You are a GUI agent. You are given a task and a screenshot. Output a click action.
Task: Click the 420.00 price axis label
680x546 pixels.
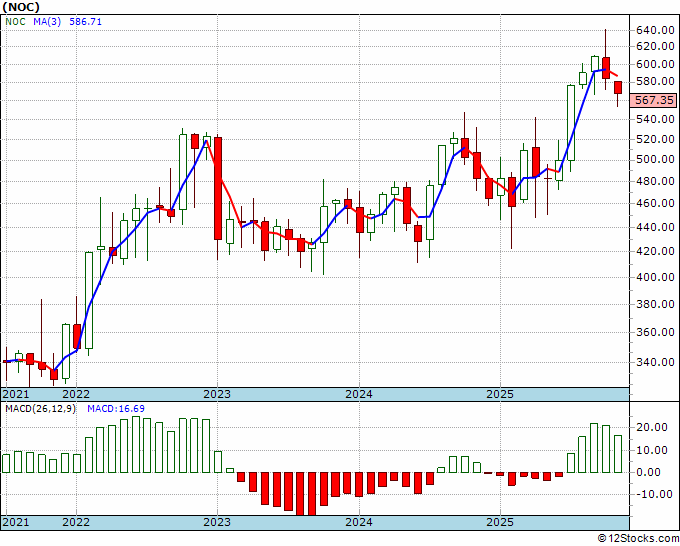(x=655, y=251)
